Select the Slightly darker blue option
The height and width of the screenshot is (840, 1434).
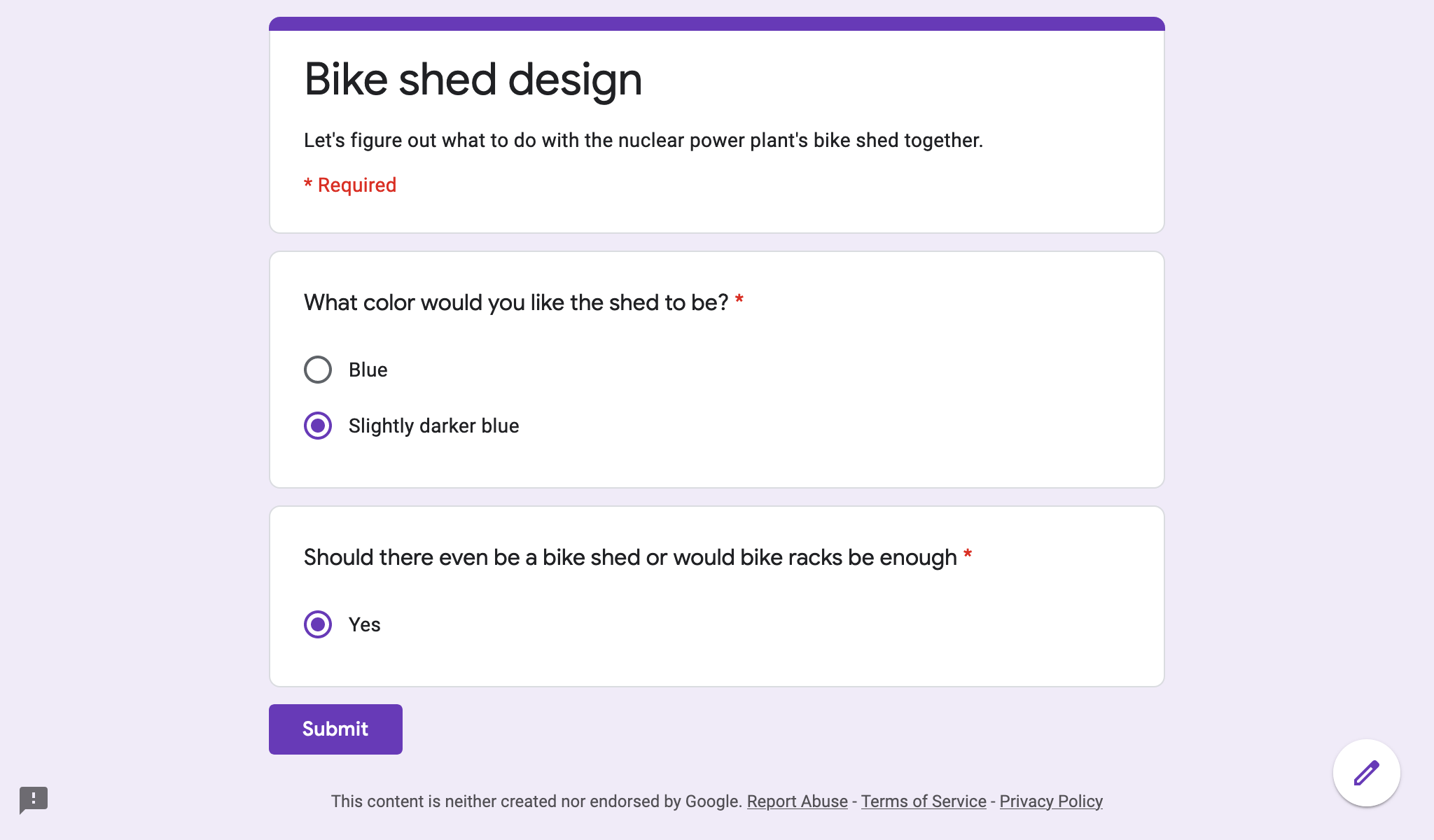coord(318,425)
